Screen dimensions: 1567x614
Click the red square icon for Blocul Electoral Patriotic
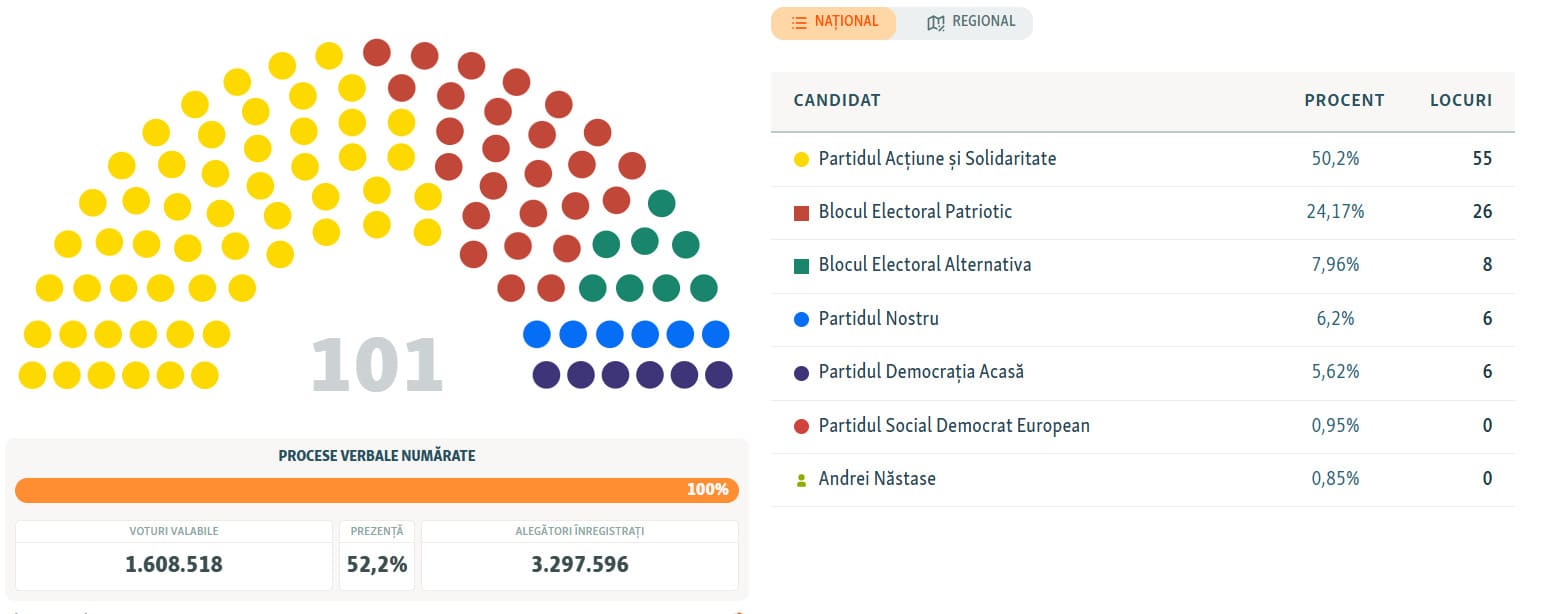point(801,213)
